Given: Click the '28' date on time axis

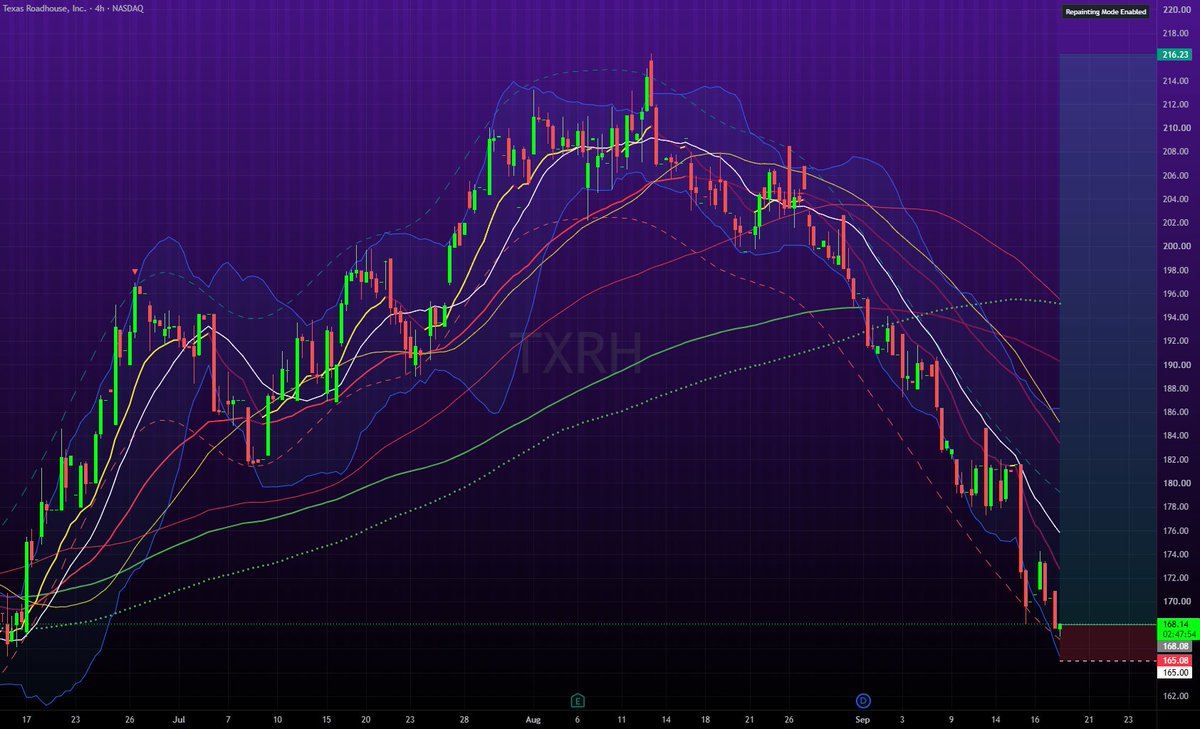Looking at the screenshot, I should tap(463, 719).
